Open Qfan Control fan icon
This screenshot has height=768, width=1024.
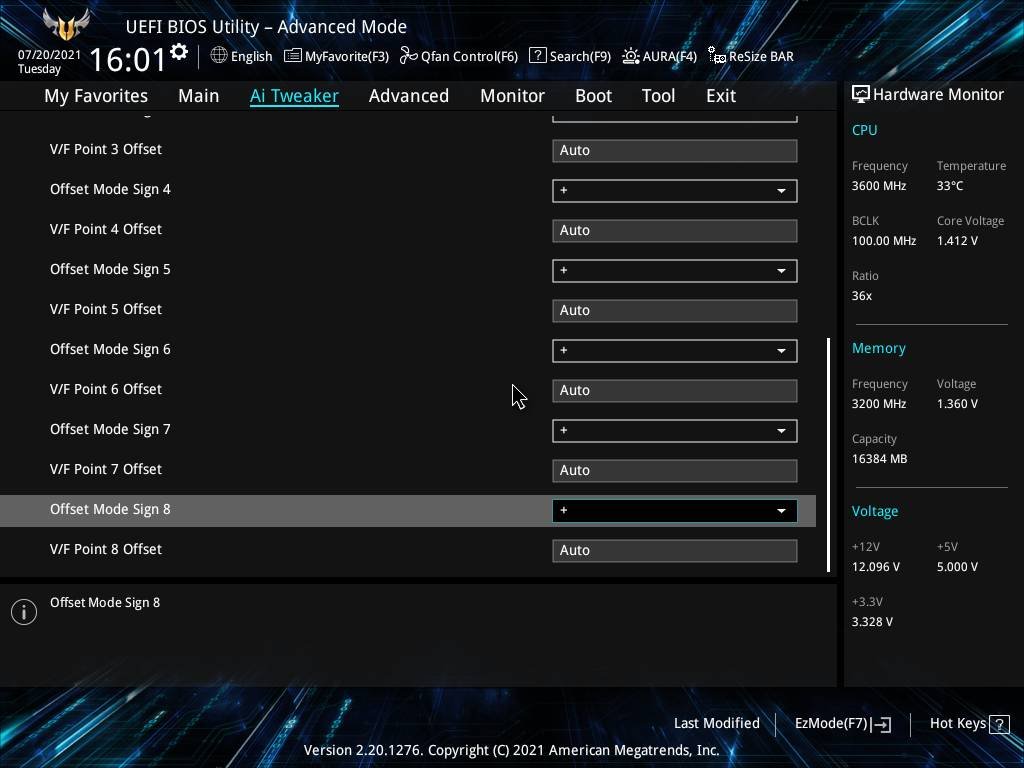[x=408, y=56]
